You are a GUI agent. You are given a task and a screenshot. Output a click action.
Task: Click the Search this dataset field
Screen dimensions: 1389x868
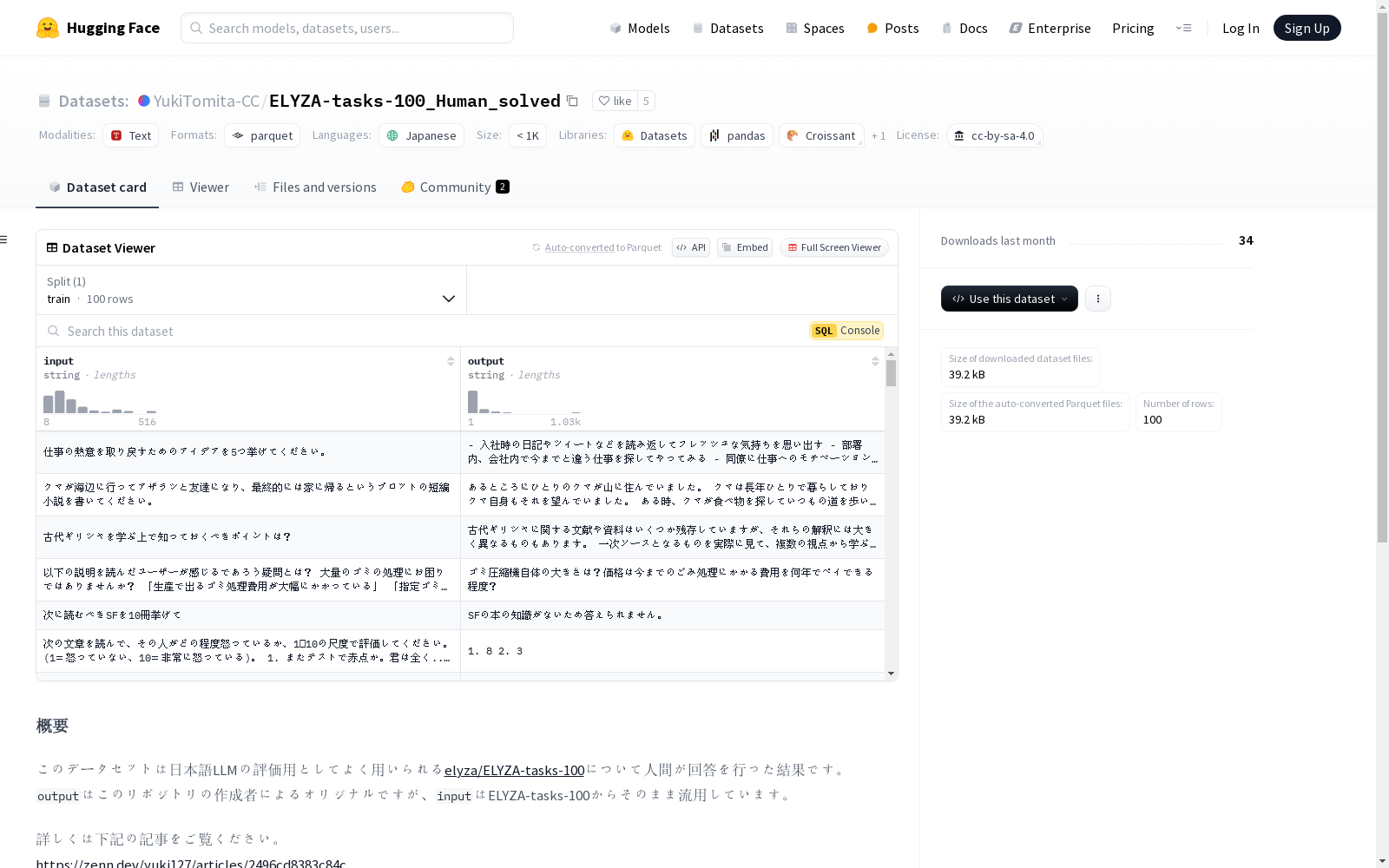(417, 331)
